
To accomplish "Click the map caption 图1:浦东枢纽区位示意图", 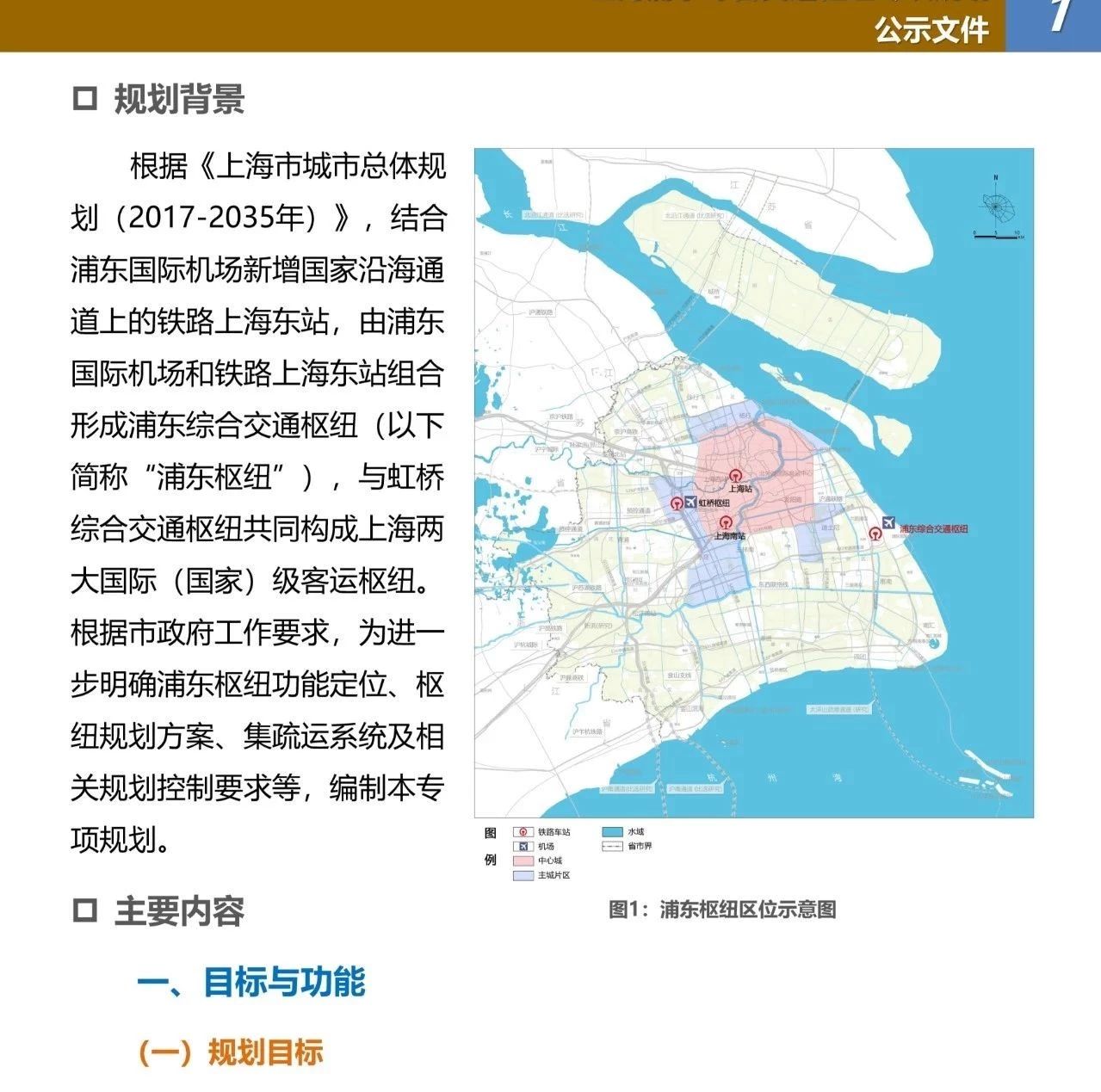I will (722, 910).
